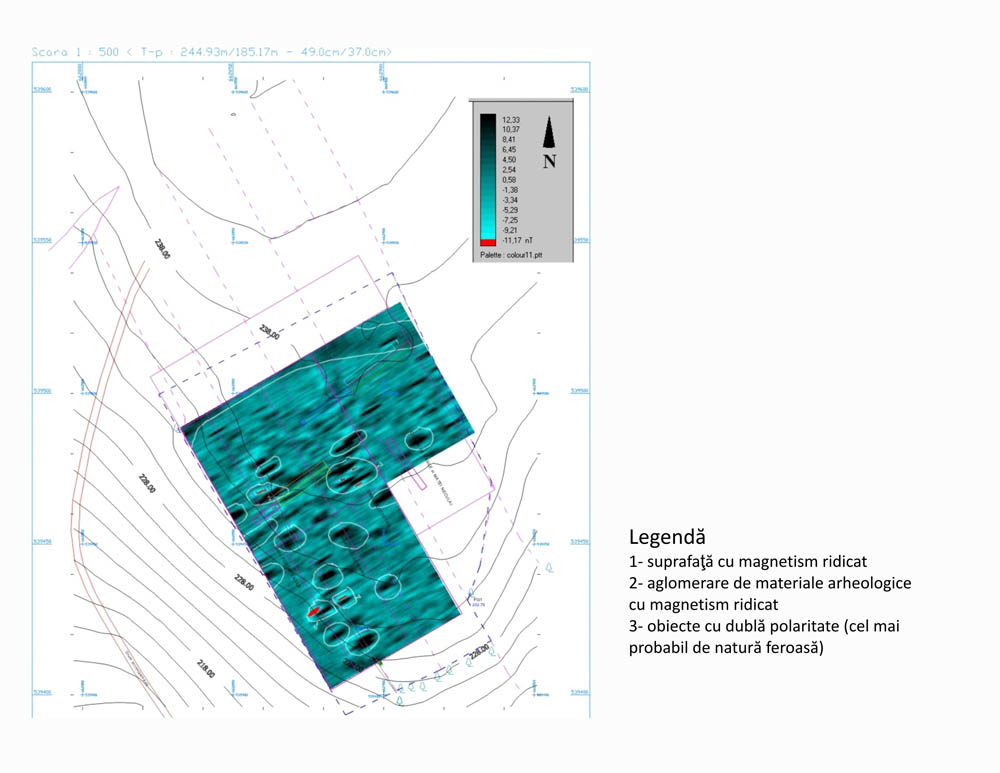
Task: Click the -11,17 nT palette value
Action: point(516,242)
